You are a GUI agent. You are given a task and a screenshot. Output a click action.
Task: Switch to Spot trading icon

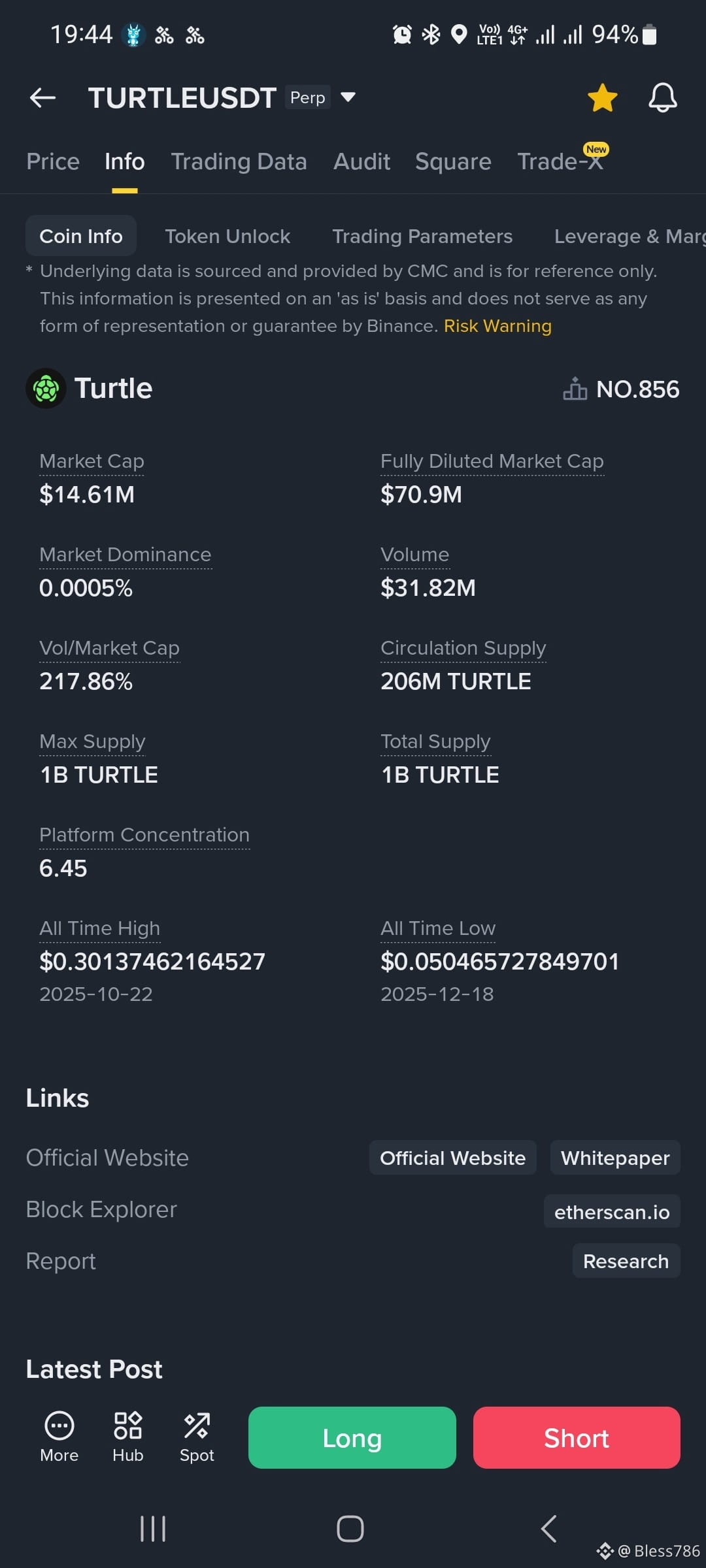click(197, 1426)
